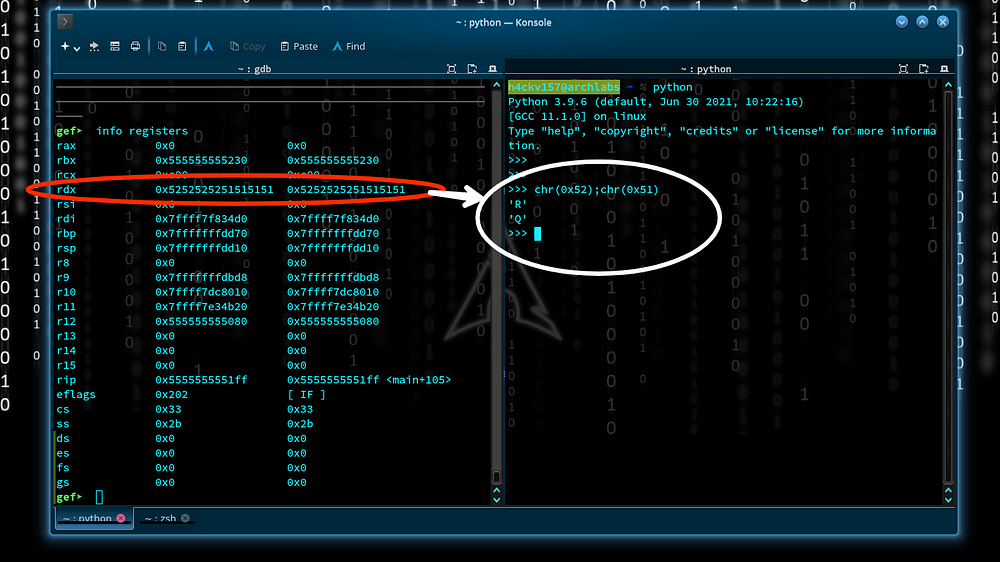This screenshot has width=1000, height=562.
Task: Click the 'h4ckv157@archlabs' prompt text
Action: [x=564, y=87]
